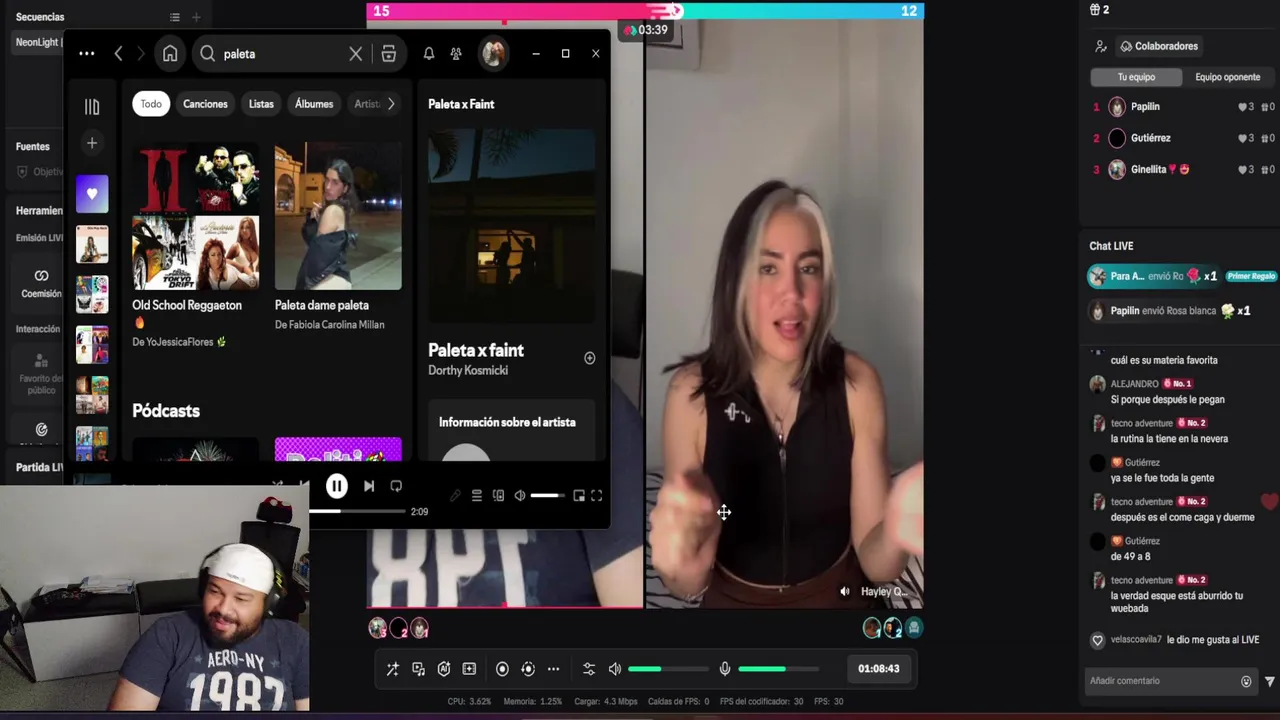Screen dimensions: 1280x720
Task: Switch to the Tu equipo tab
Action: 1136,77
